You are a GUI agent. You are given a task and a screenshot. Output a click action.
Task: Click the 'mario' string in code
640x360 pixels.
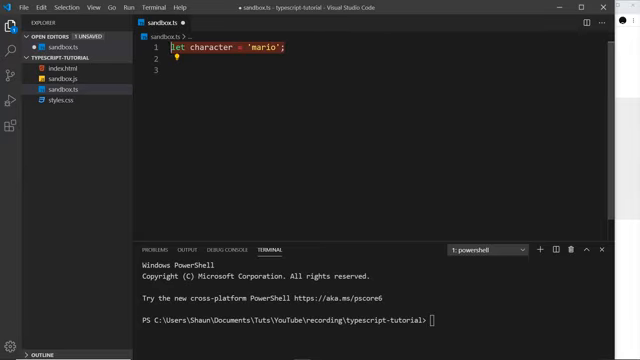pos(264,47)
